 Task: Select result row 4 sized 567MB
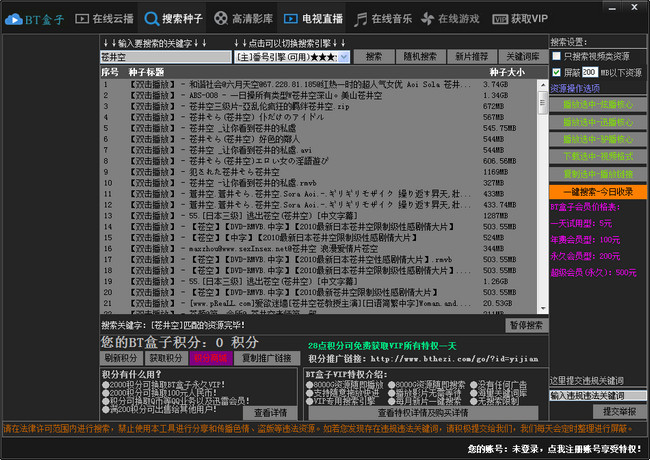318,117
